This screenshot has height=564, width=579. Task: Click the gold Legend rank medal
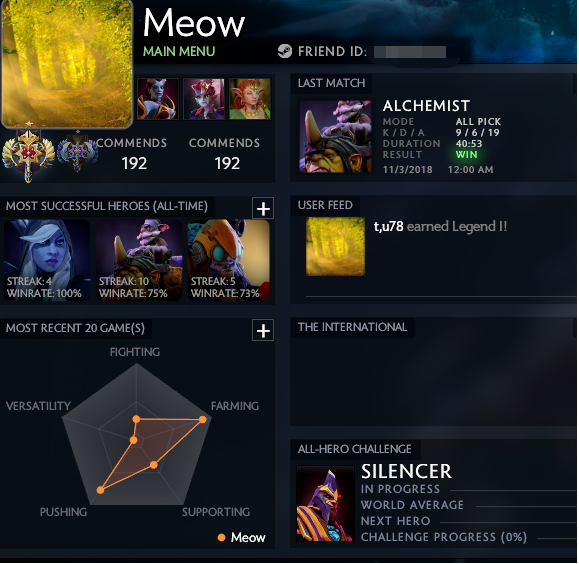(x=28, y=152)
